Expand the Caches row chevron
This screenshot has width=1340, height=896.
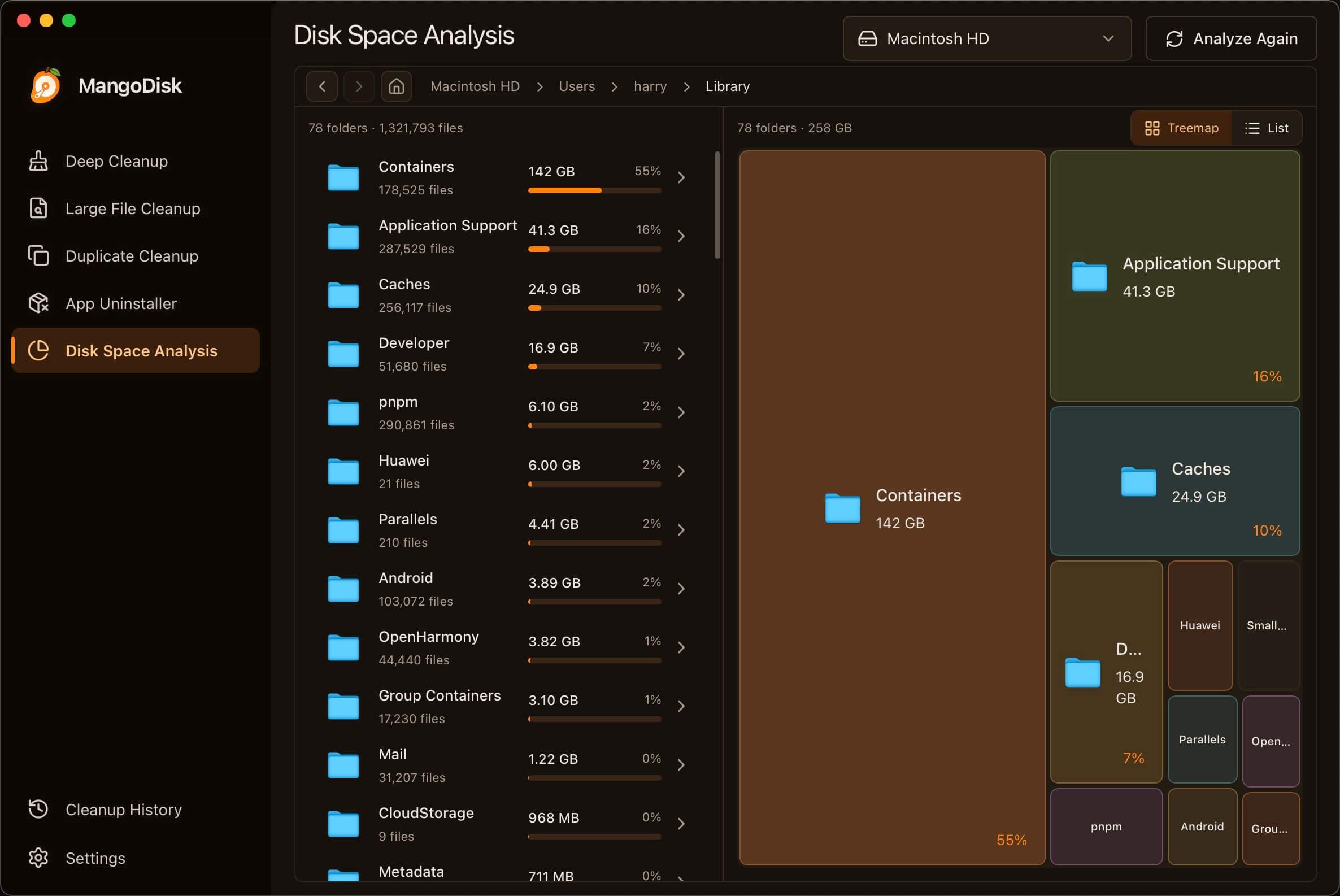point(681,295)
